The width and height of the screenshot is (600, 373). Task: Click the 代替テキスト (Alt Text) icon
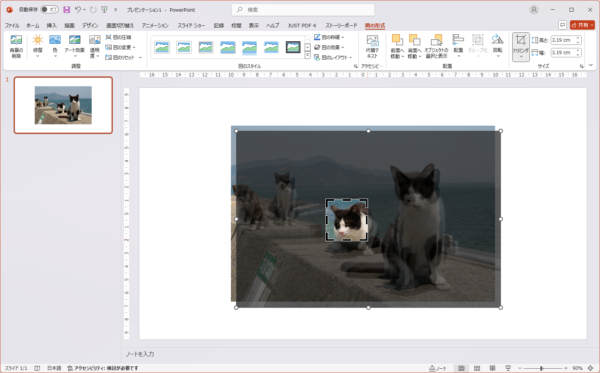372,41
